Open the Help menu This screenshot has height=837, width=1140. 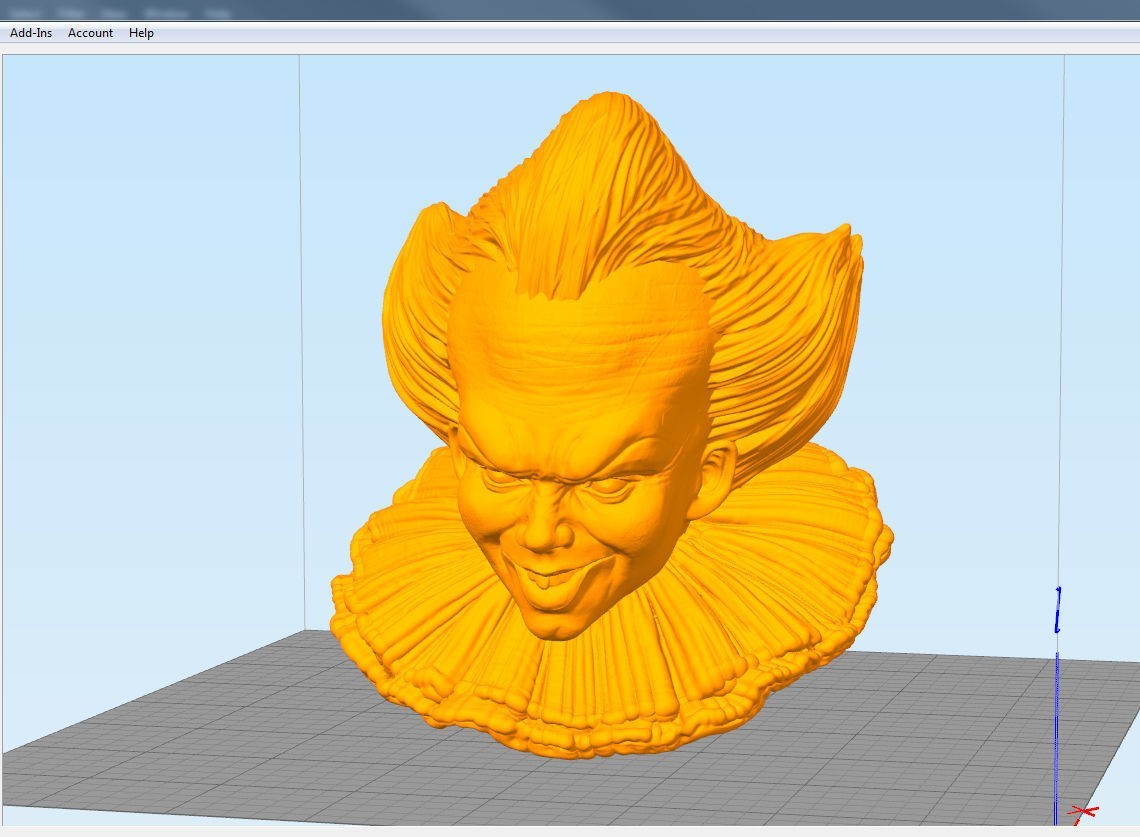[x=141, y=33]
